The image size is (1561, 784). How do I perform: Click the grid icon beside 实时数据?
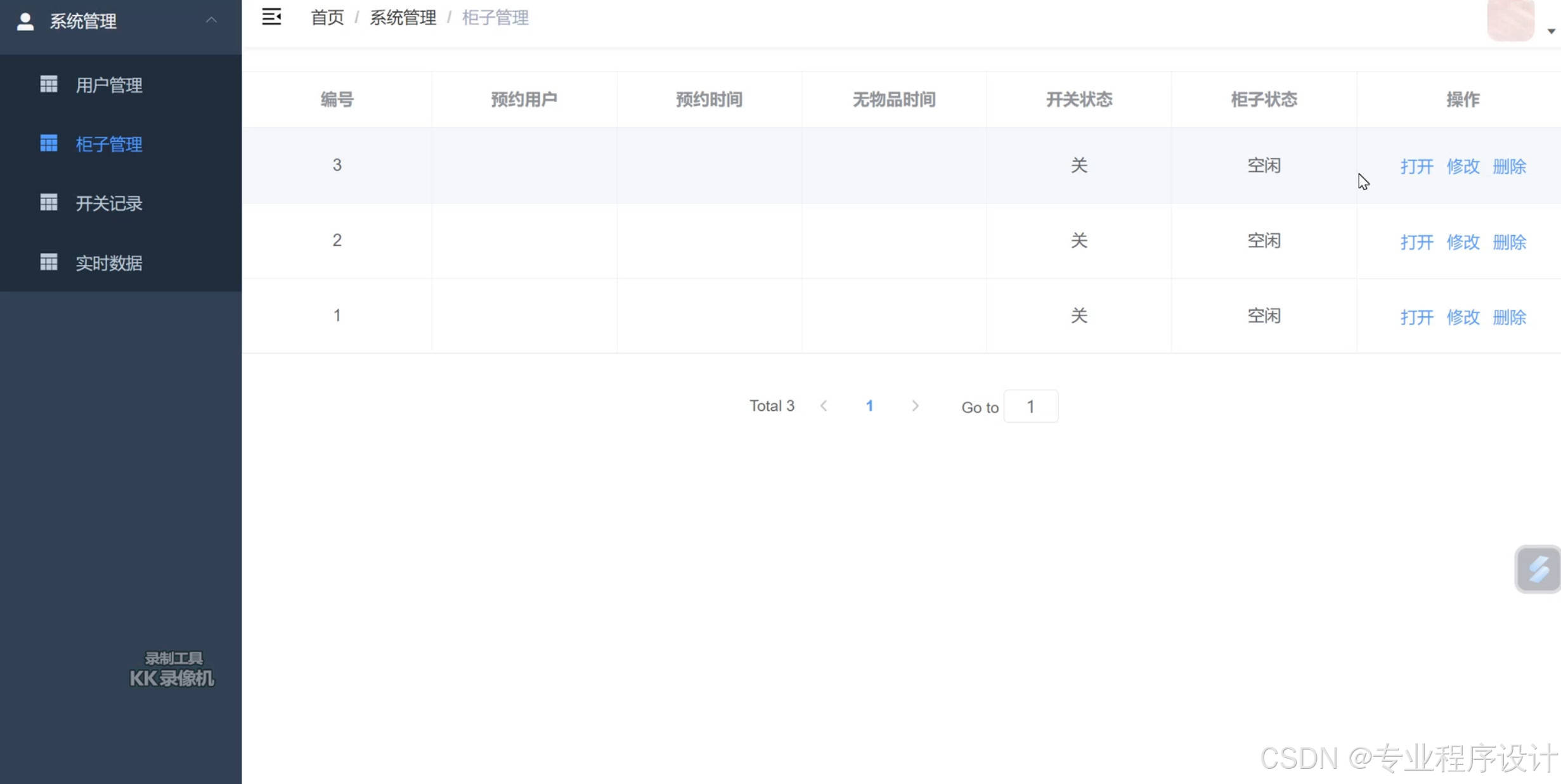(x=49, y=262)
